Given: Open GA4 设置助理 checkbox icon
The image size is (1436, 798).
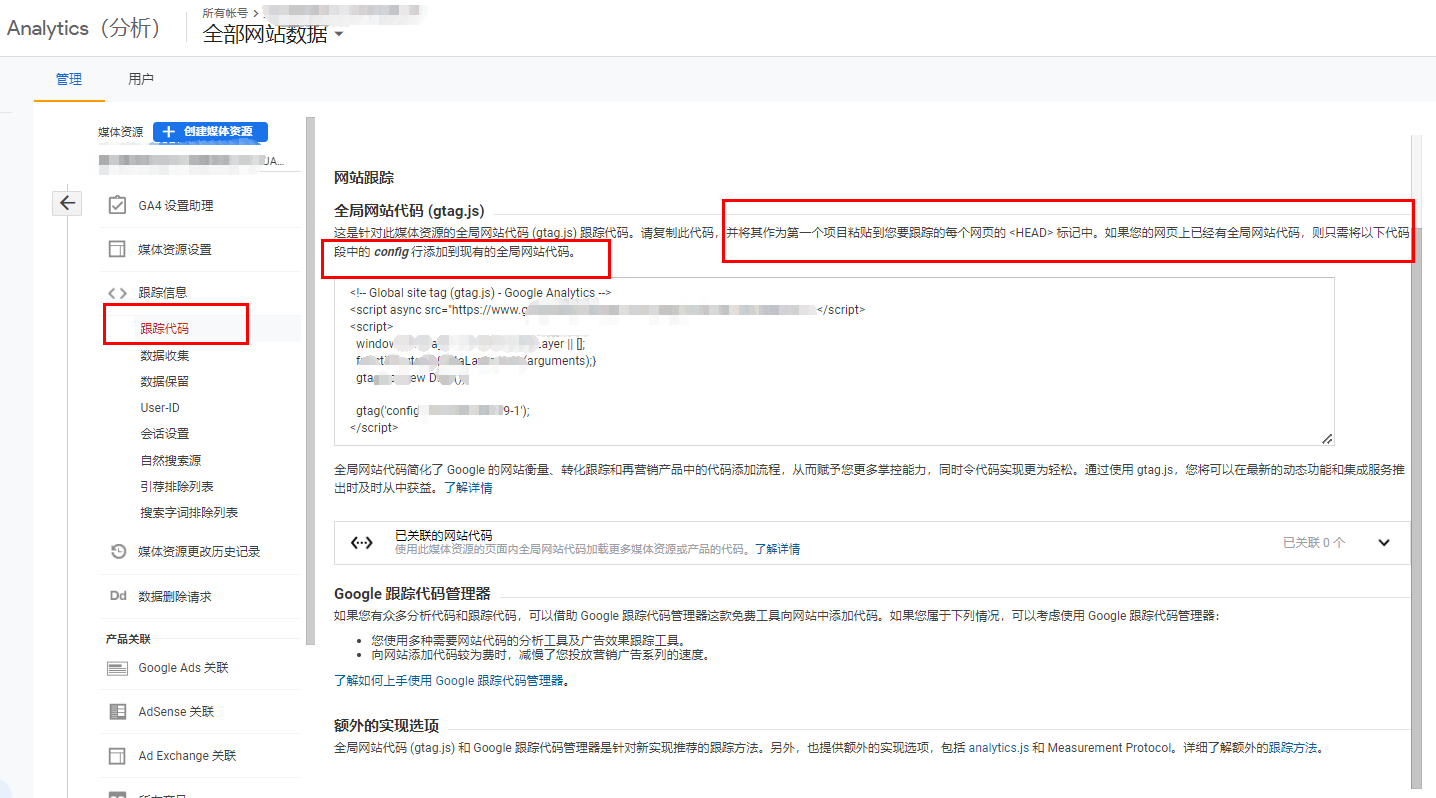Looking at the screenshot, I should point(117,205).
